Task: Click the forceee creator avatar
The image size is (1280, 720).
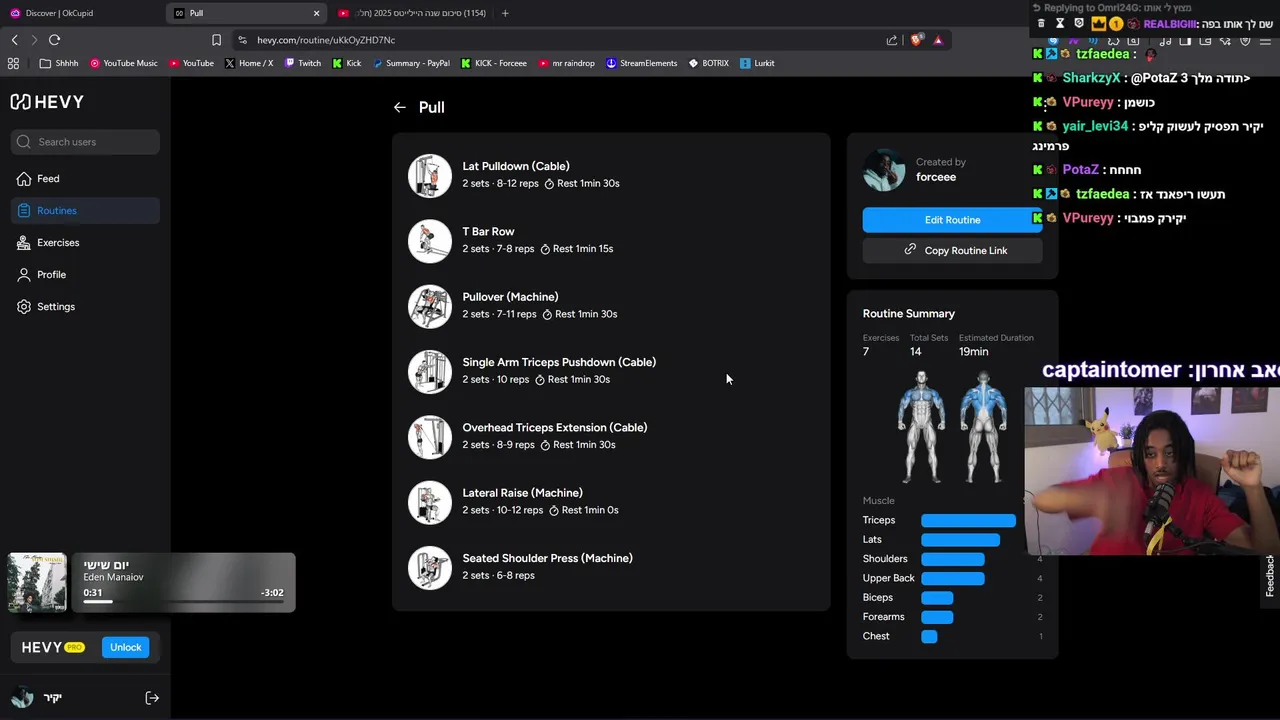Action: (884, 170)
